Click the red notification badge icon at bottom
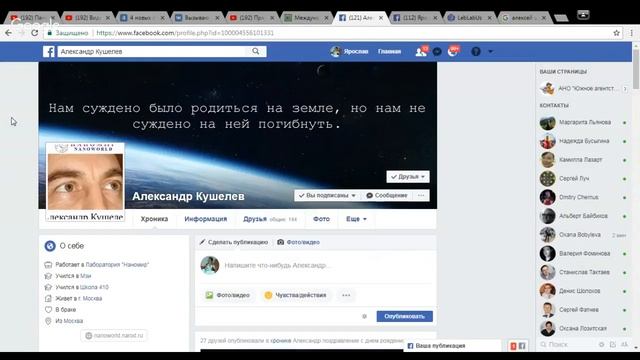The image size is (640, 360). coord(513,346)
